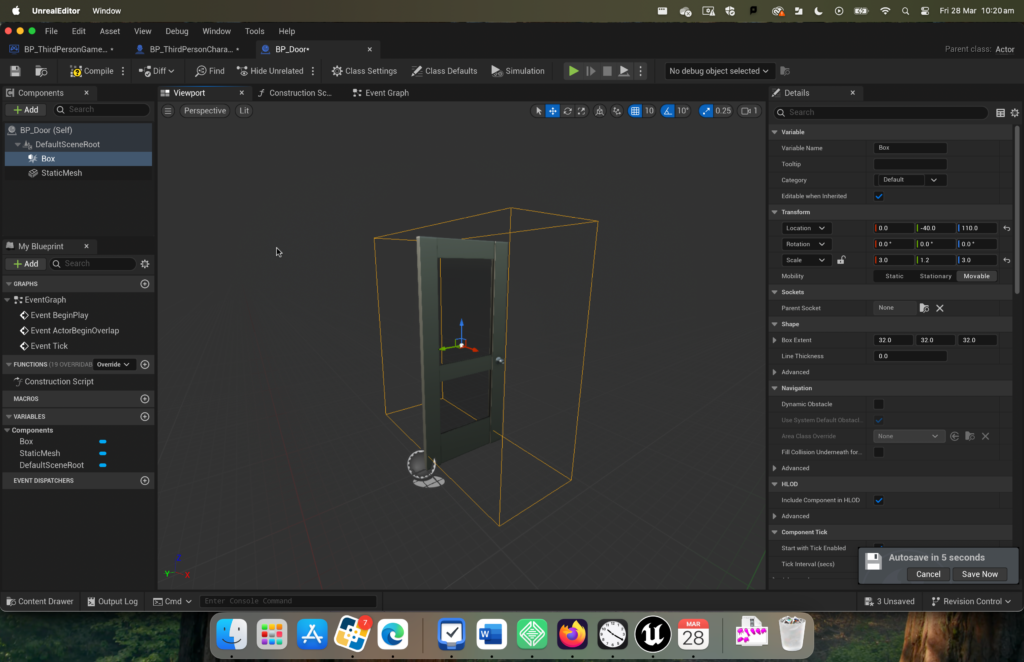Enable the Dynamic Obstacle checkbox
The image size is (1024, 662).
point(879,404)
